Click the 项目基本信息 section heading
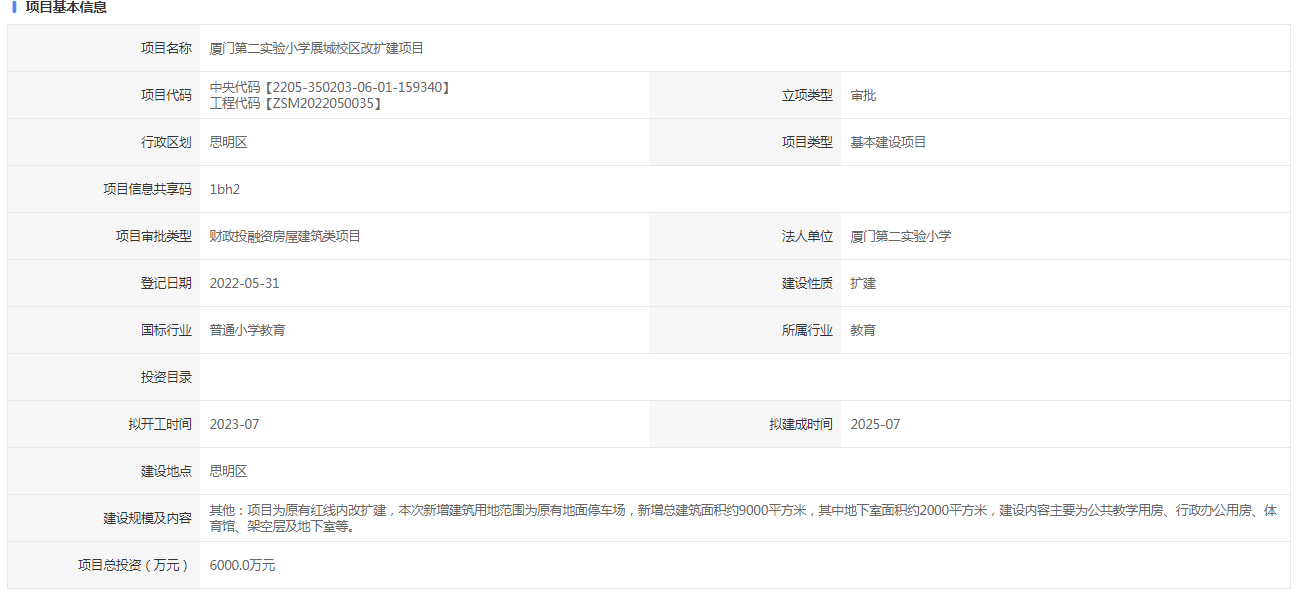1298x594 pixels. [x=66, y=8]
